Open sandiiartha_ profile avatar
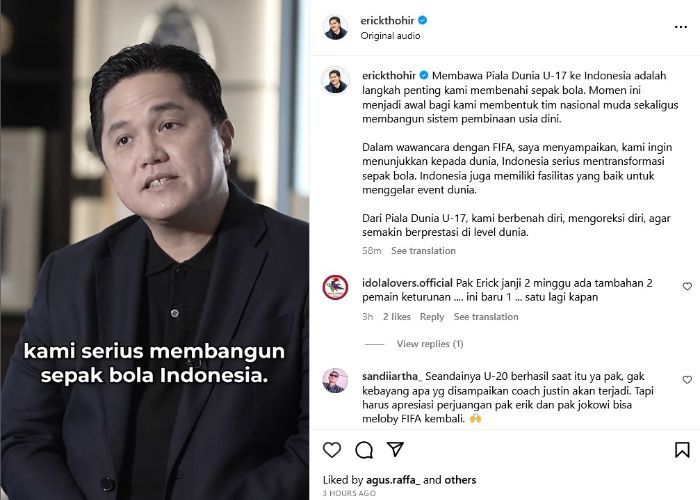700x500 pixels. 335,381
